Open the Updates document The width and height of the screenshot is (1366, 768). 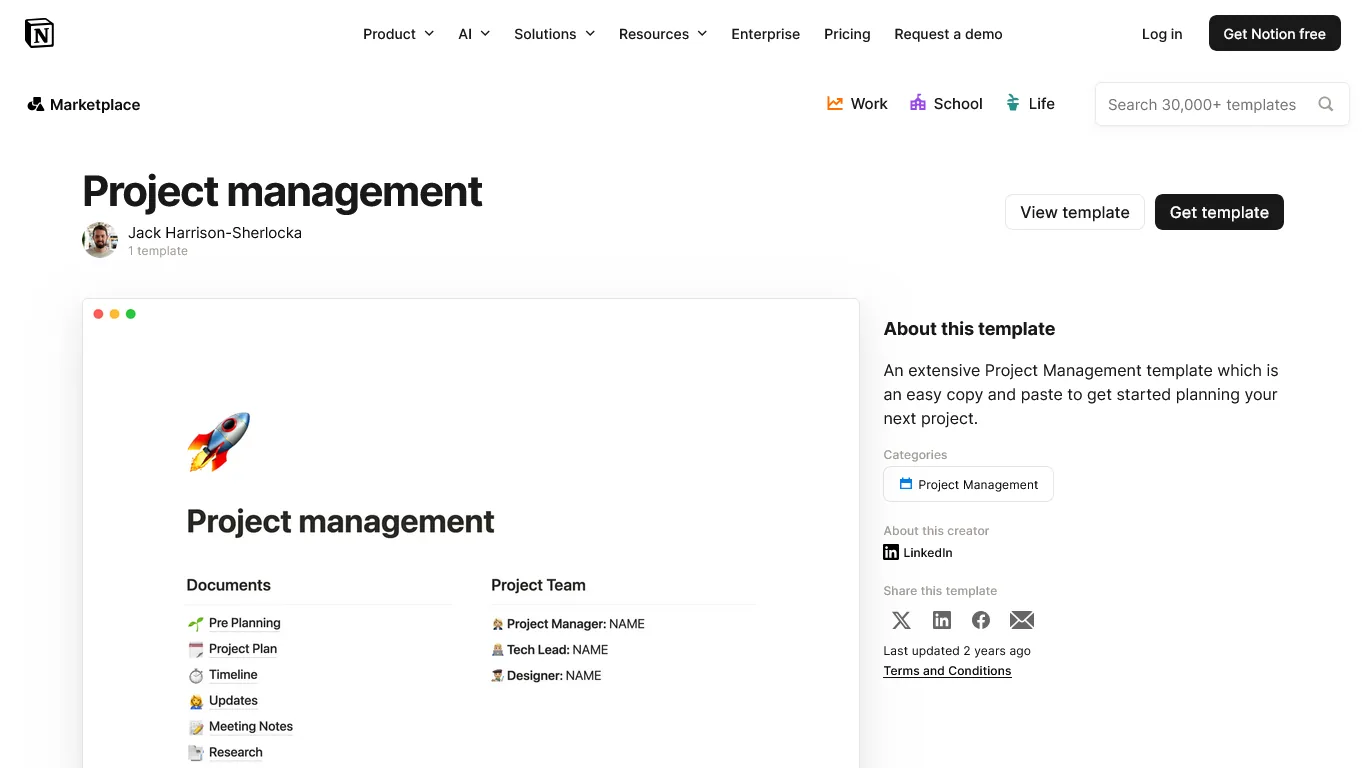233,701
